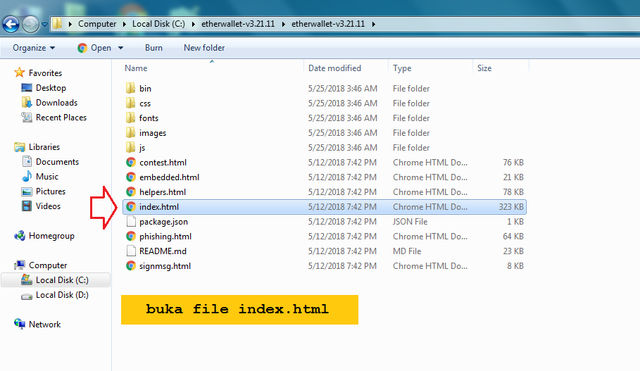The height and width of the screenshot is (371, 640).
Task: Select Local Disk (C:) in the address breadcrumb
Action: 158,24
